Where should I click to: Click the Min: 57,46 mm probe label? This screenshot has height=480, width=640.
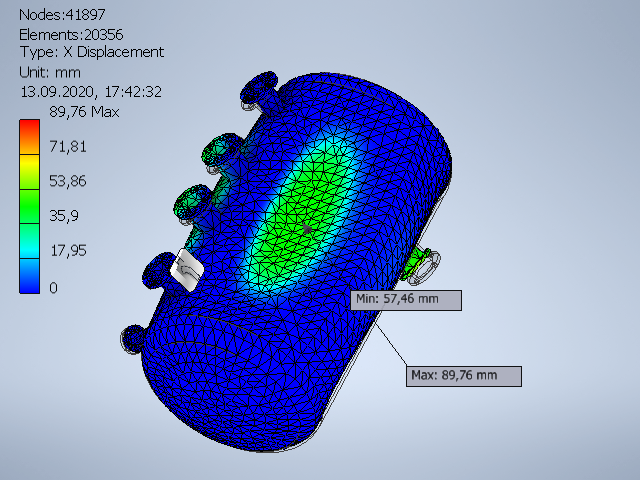[406, 300]
